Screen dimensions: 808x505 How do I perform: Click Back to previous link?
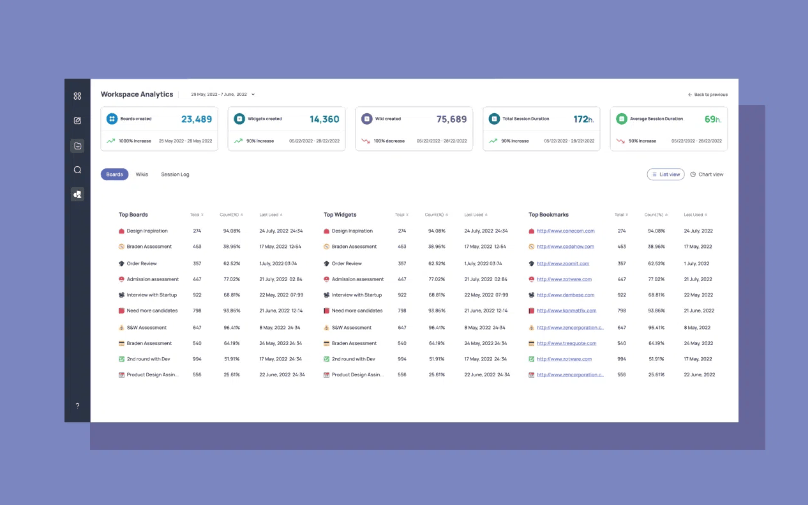tap(708, 94)
